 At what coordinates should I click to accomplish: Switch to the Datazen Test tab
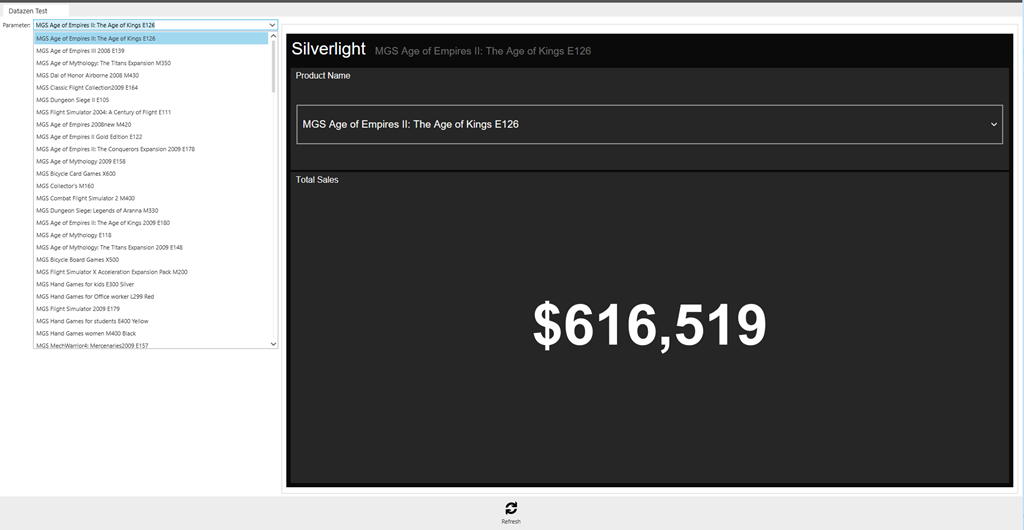click(x=28, y=10)
